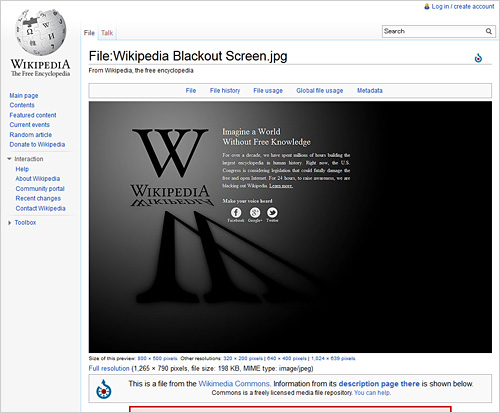
Task: Open Current events
Action: click(x=29, y=125)
